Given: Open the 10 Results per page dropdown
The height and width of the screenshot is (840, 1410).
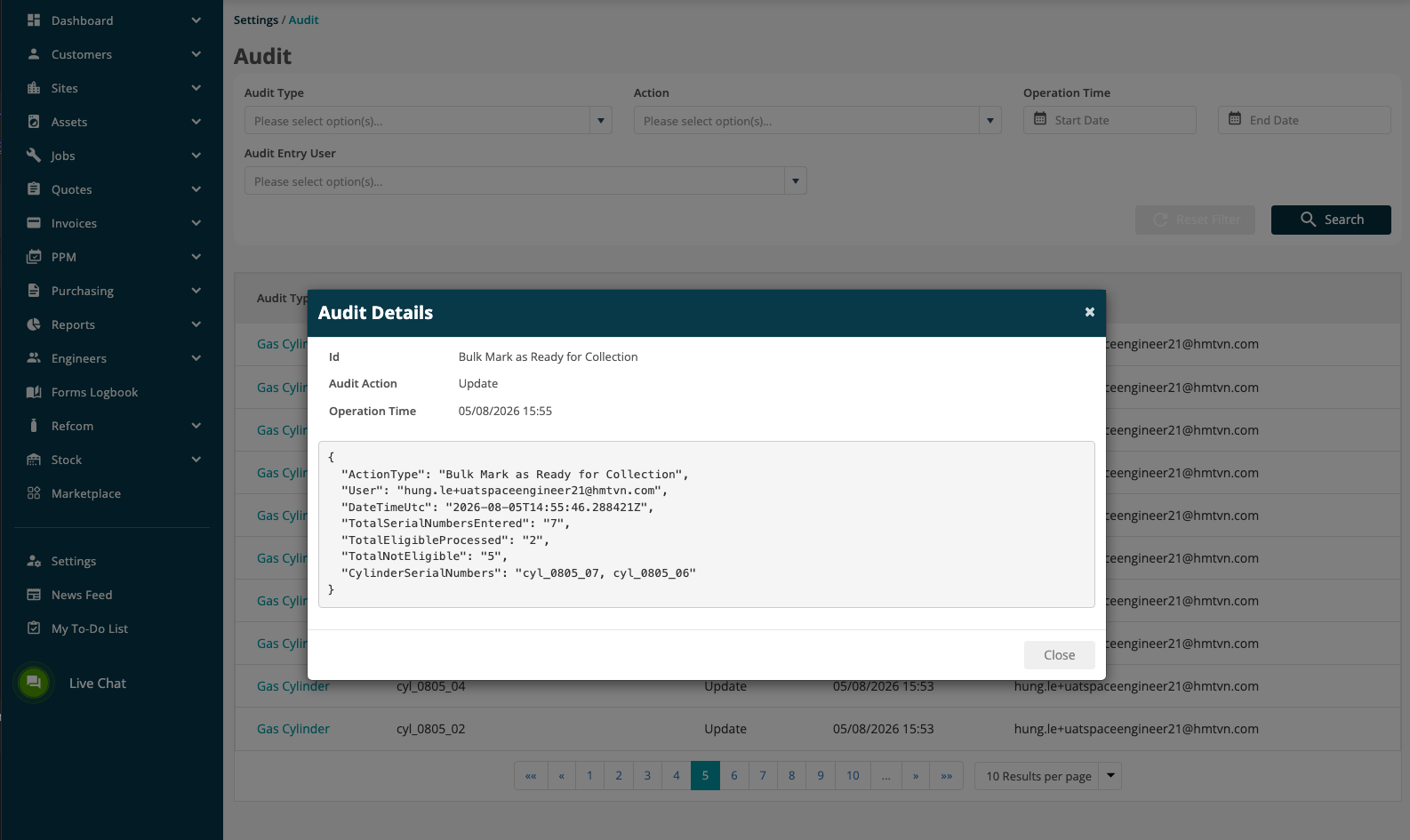Looking at the screenshot, I should (1110, 776).
